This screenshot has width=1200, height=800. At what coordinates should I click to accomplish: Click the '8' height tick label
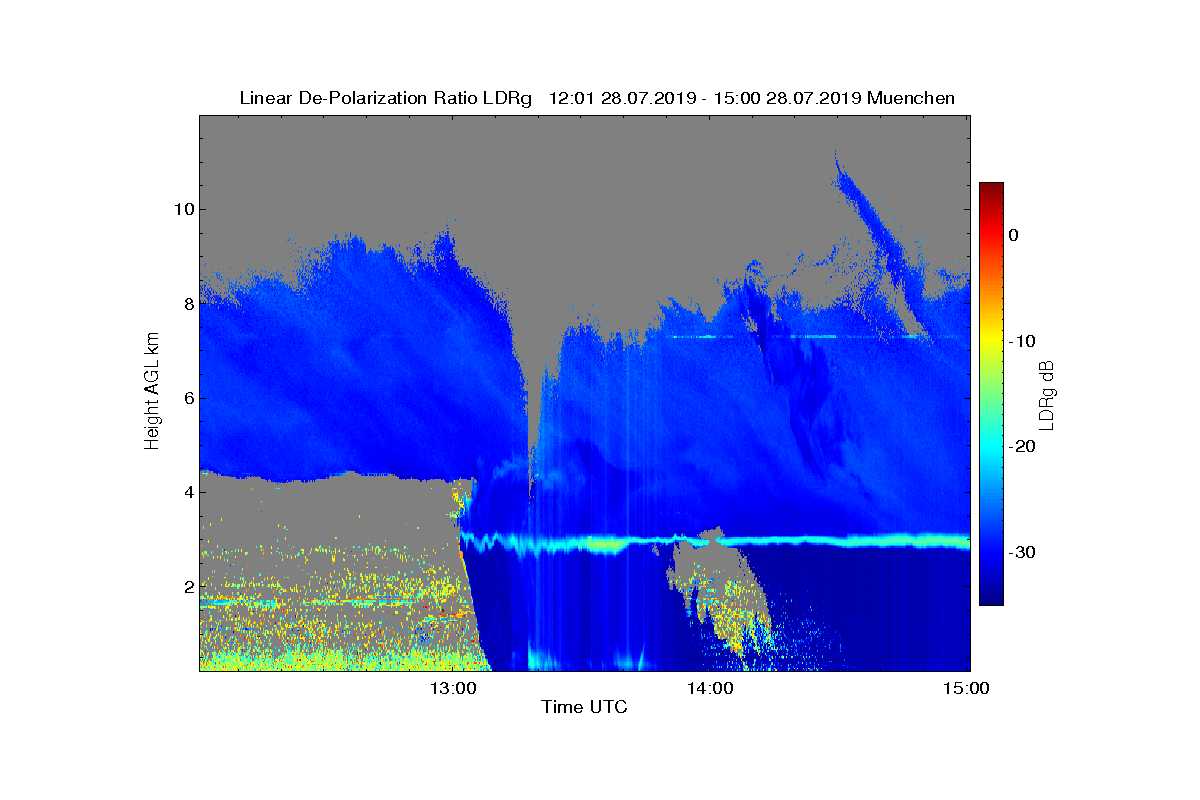(187, 303)
